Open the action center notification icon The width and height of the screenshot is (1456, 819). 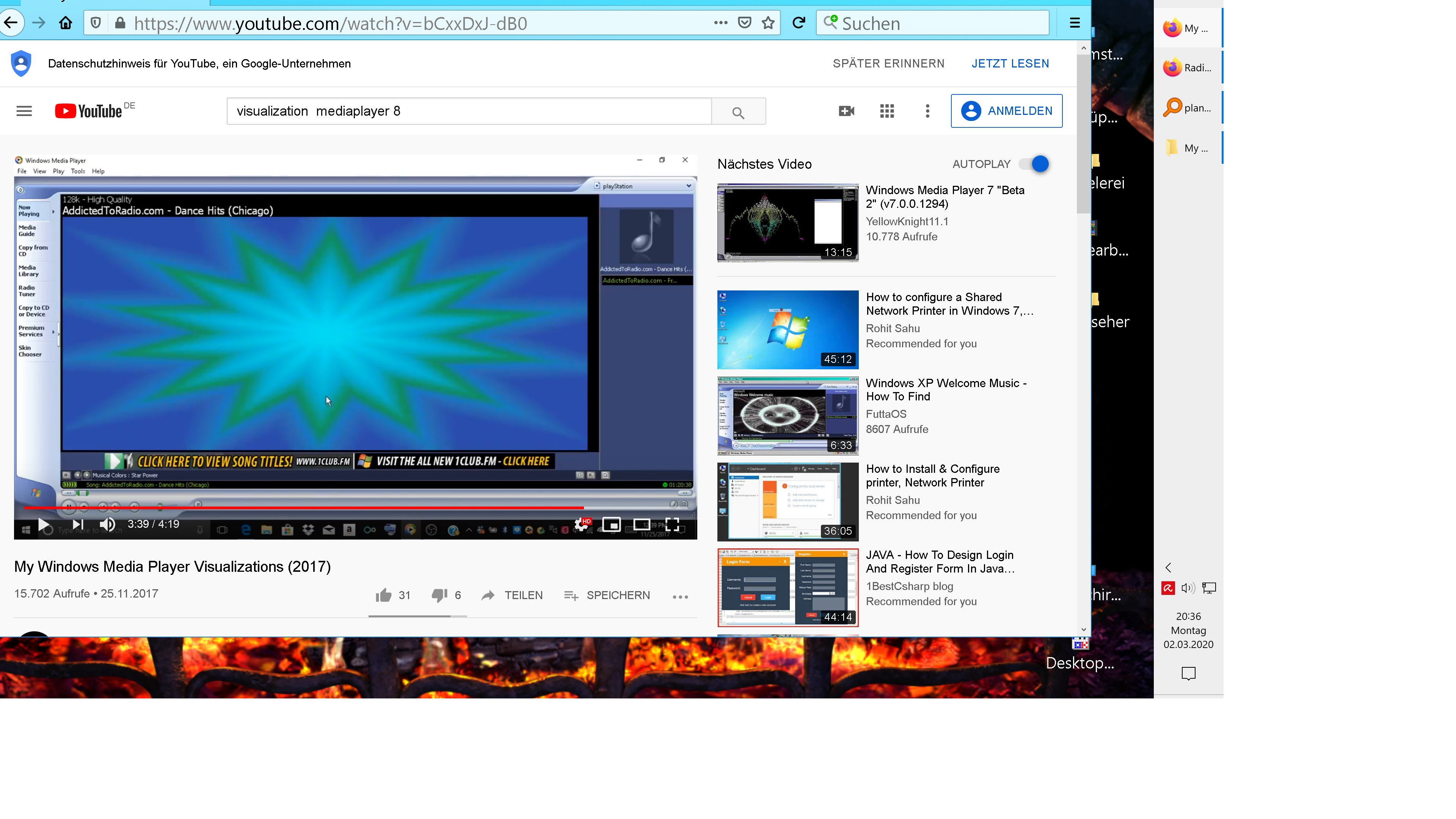tap(1189, 673)
